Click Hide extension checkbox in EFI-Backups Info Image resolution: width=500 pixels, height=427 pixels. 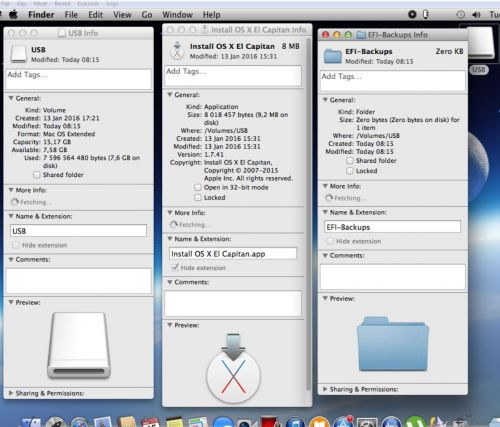(x=330, y=241)
